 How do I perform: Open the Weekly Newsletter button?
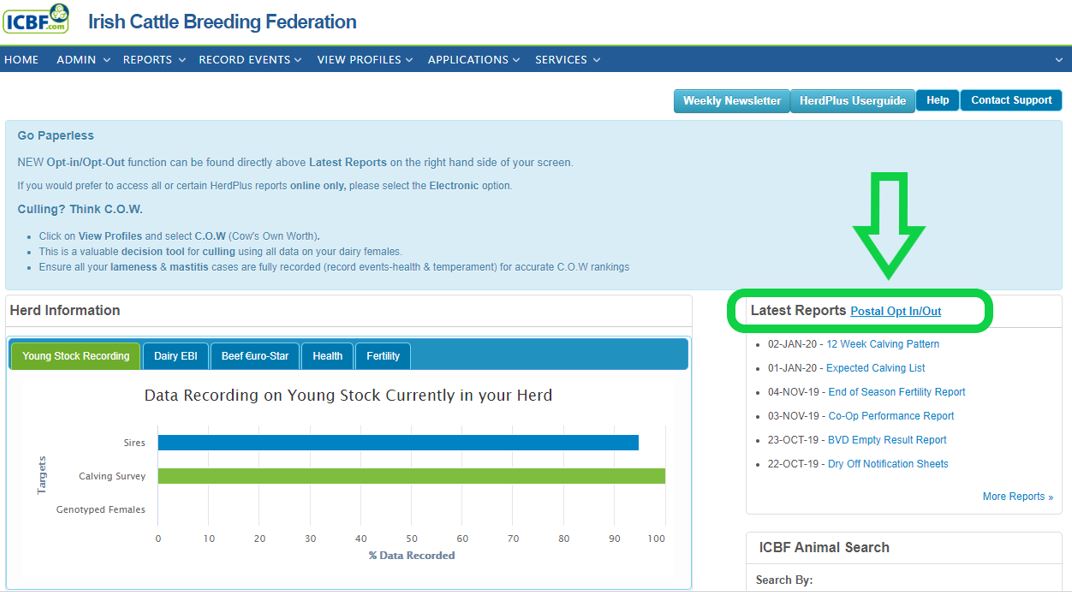[732, 100]
